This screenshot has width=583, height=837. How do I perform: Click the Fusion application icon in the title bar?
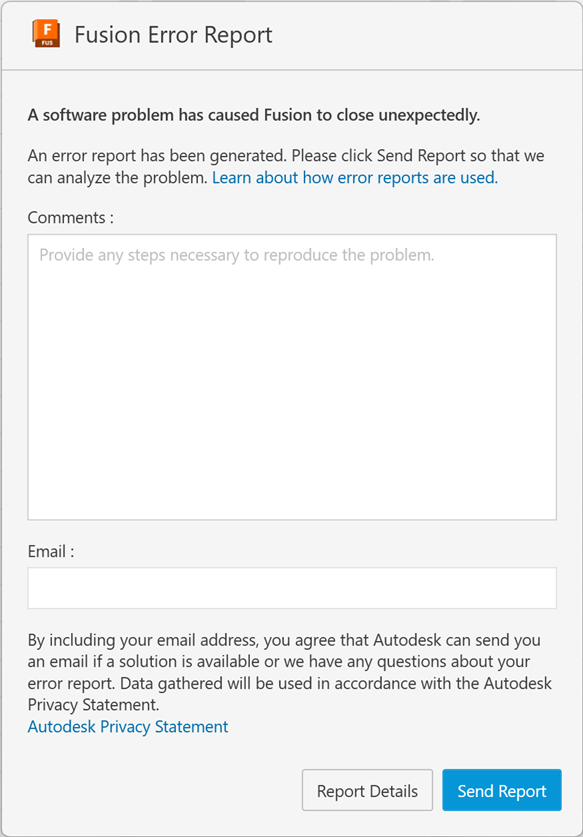coord(45,35)
